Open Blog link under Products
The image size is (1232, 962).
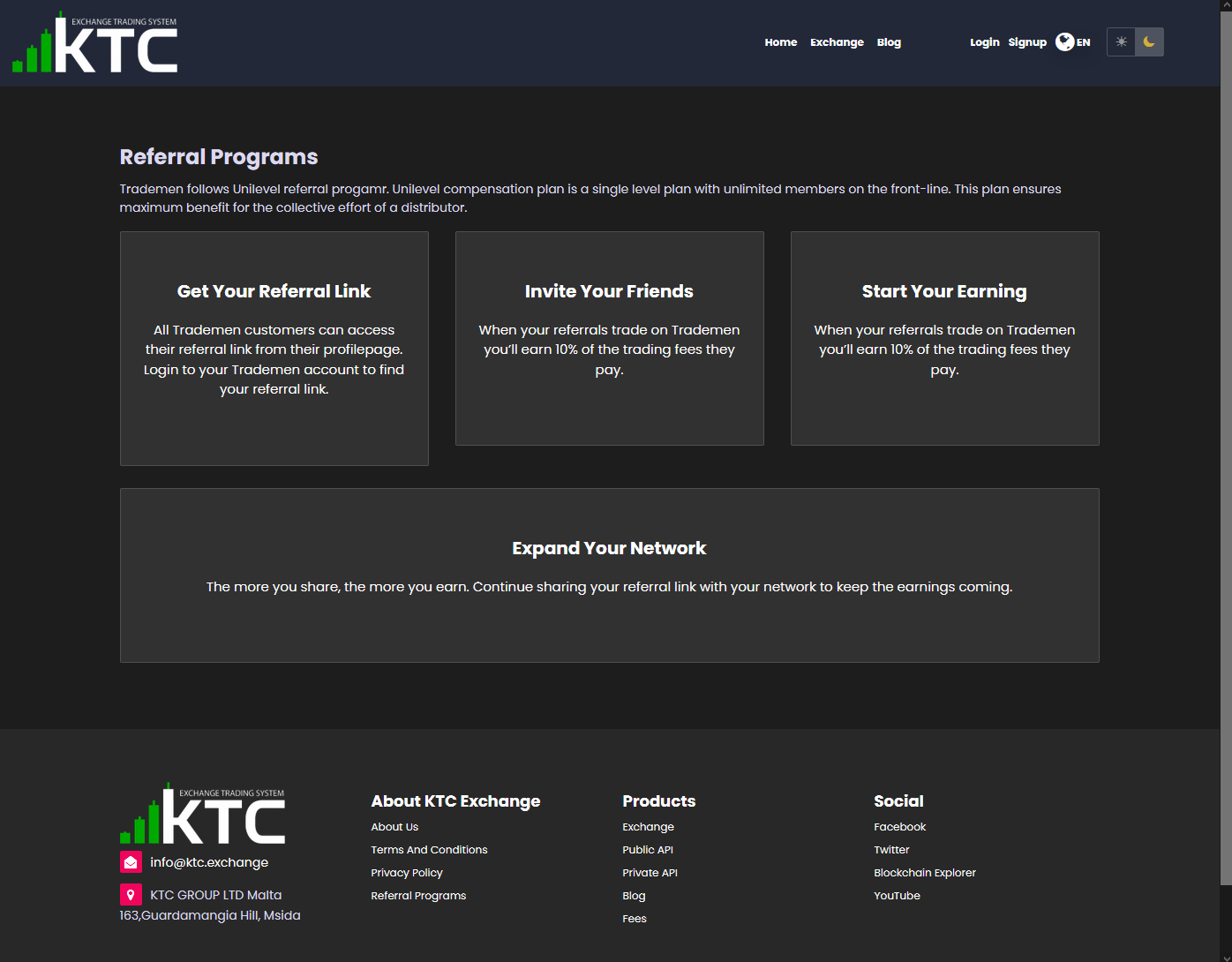[634, 896]
